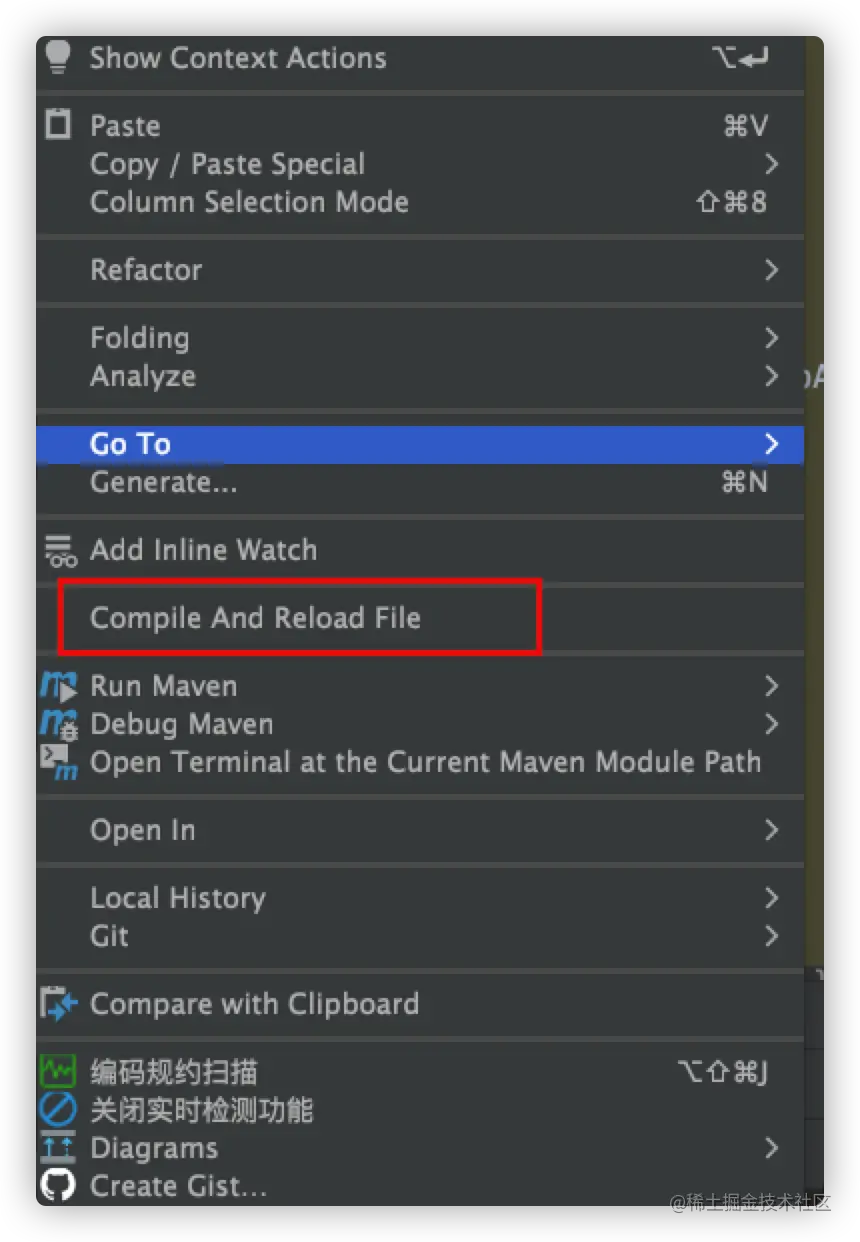Image resolution: width=860 pixels, height=1242 pixels.
Task: Select Column Selection Mode entry
Action: tap(420, 202)
